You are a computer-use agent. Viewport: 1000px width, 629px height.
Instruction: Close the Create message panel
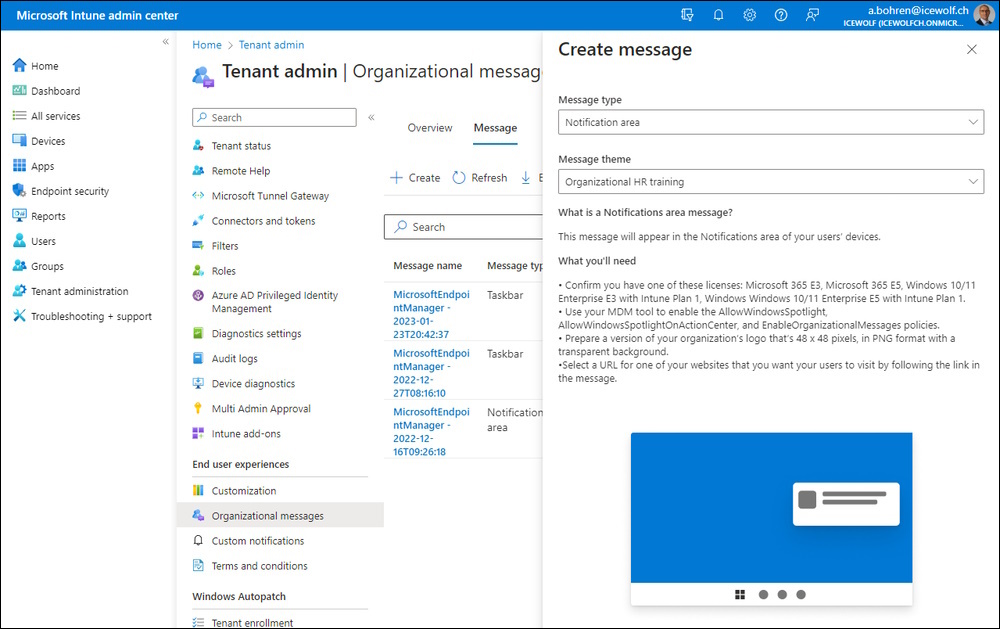click(971, 49)
